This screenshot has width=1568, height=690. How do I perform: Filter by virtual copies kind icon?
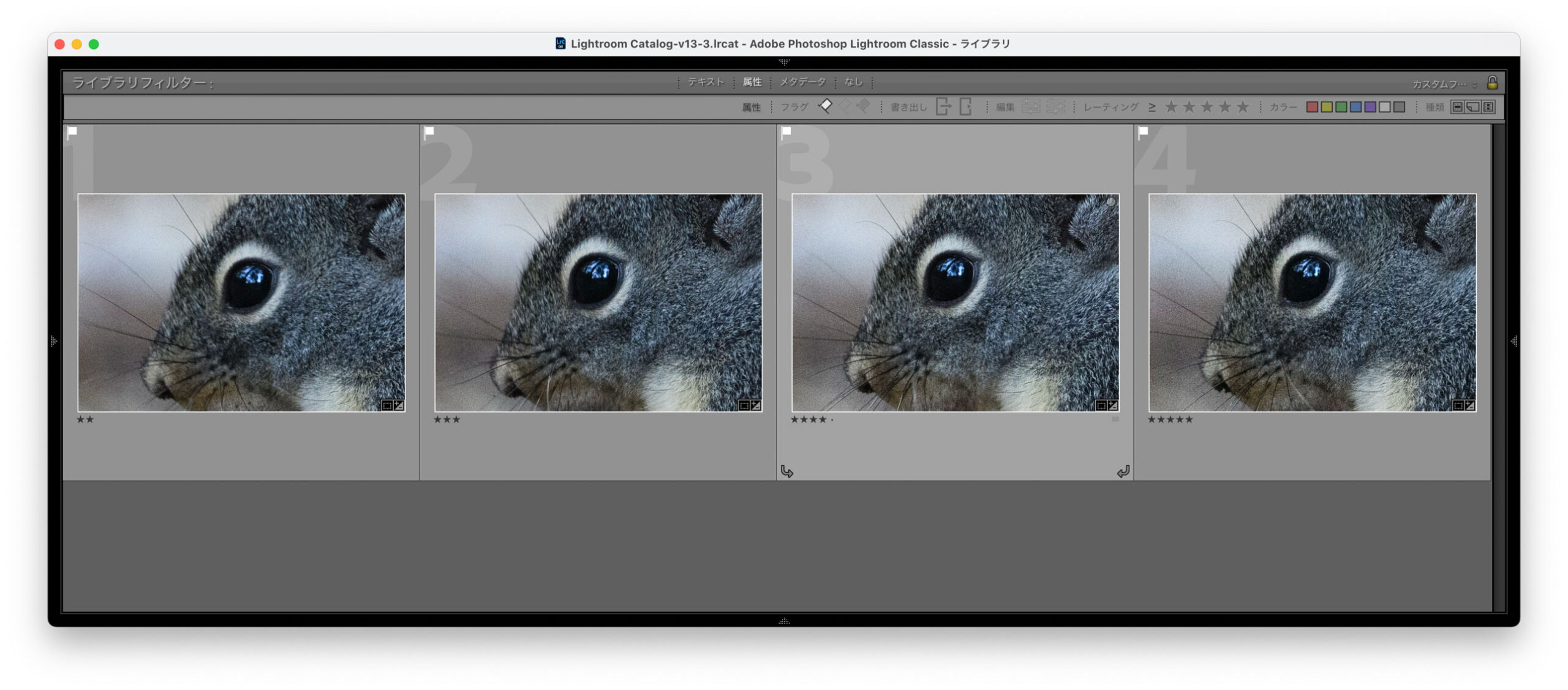[1473, 107]
